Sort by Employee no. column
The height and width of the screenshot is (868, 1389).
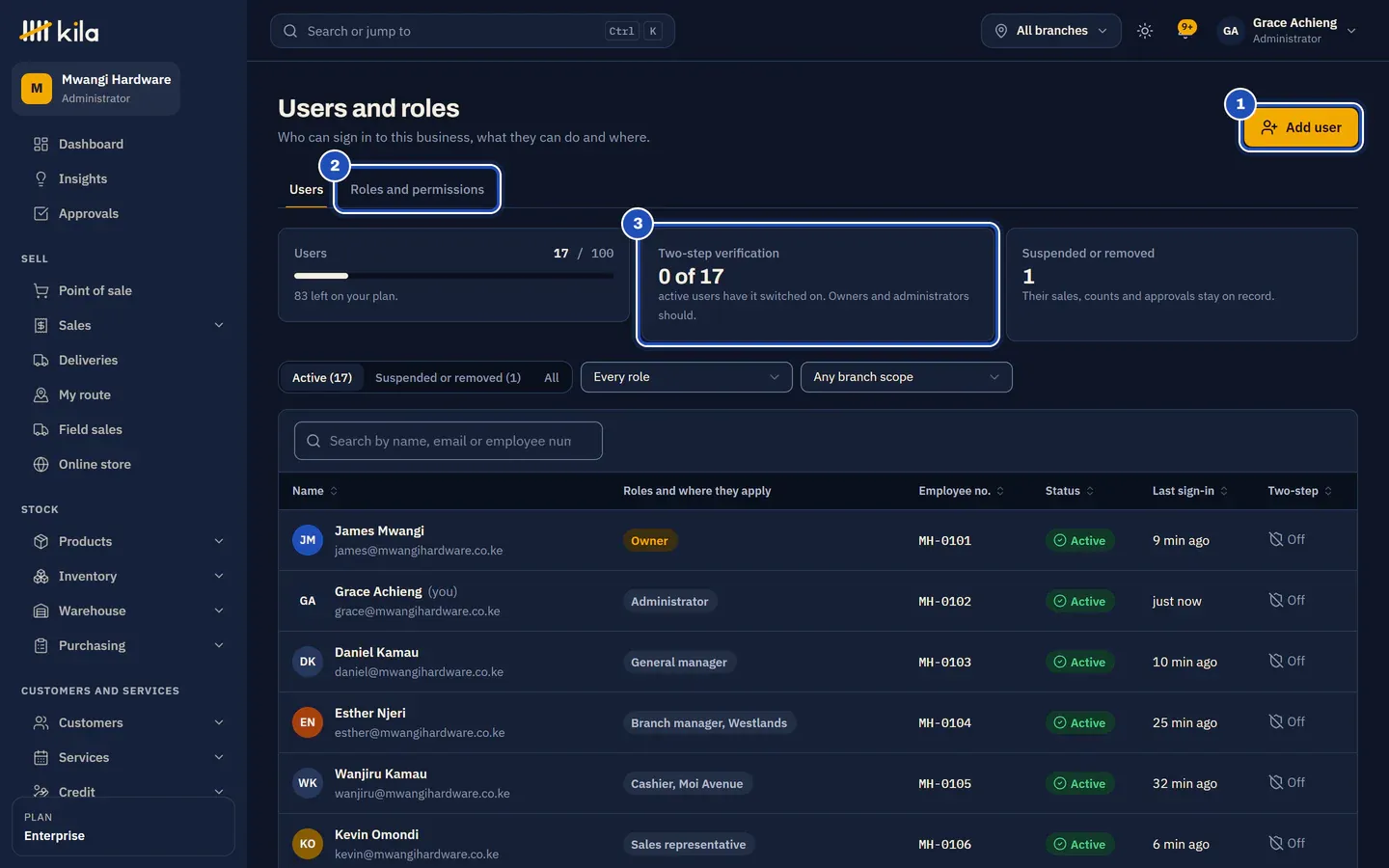pos(962,491)
